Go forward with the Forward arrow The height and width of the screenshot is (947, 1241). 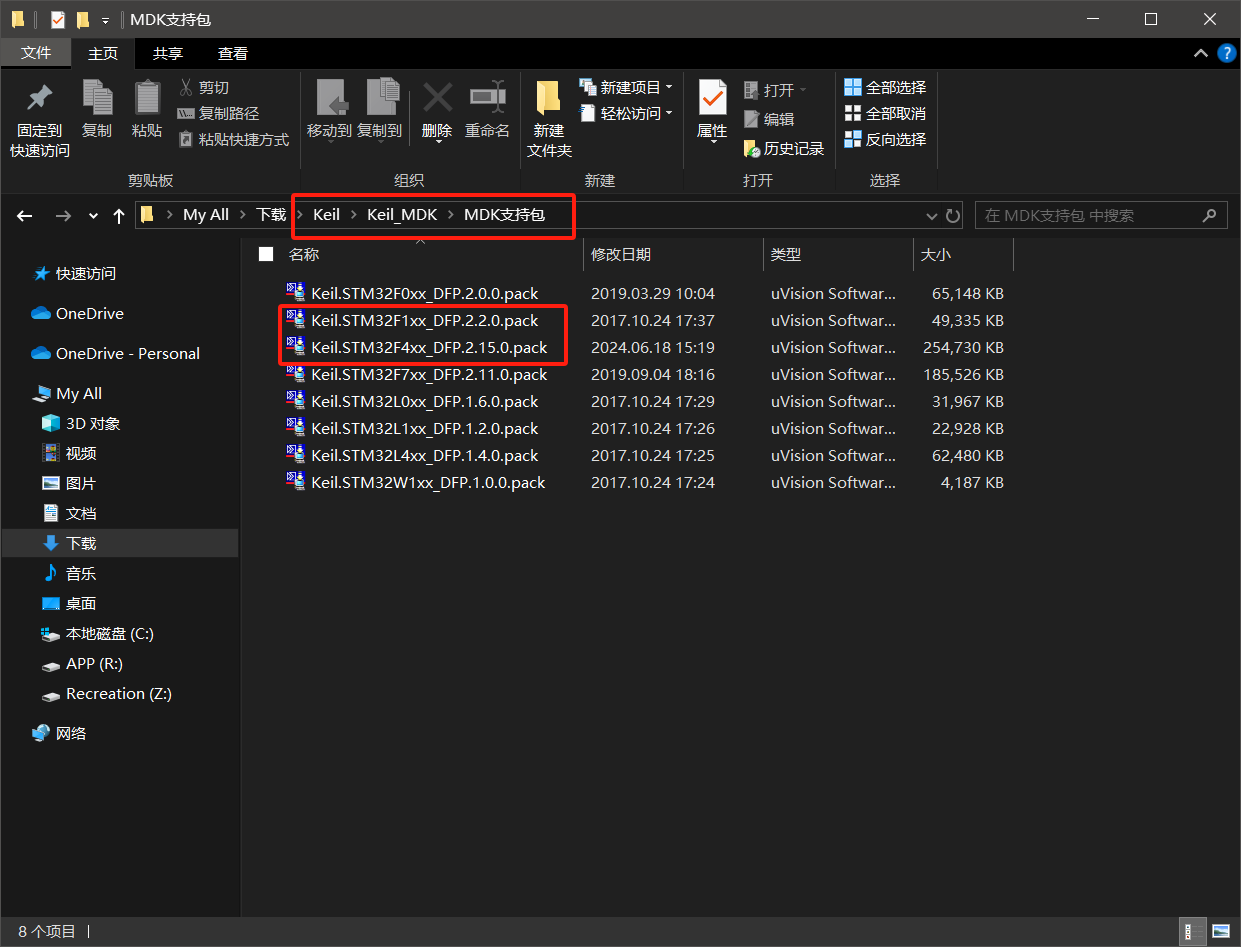(62, 215)
